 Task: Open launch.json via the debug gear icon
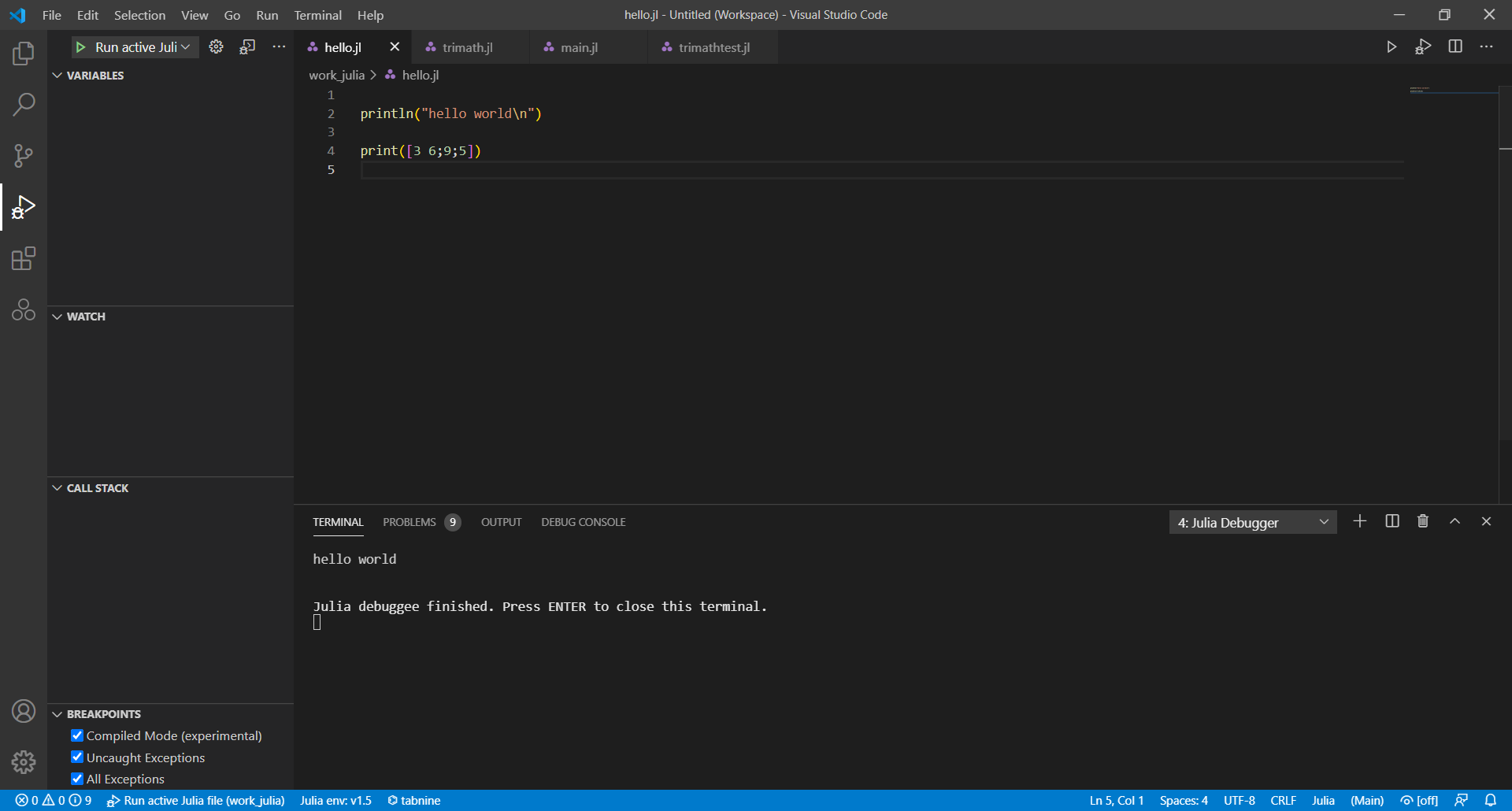click(x=216, y=46)
